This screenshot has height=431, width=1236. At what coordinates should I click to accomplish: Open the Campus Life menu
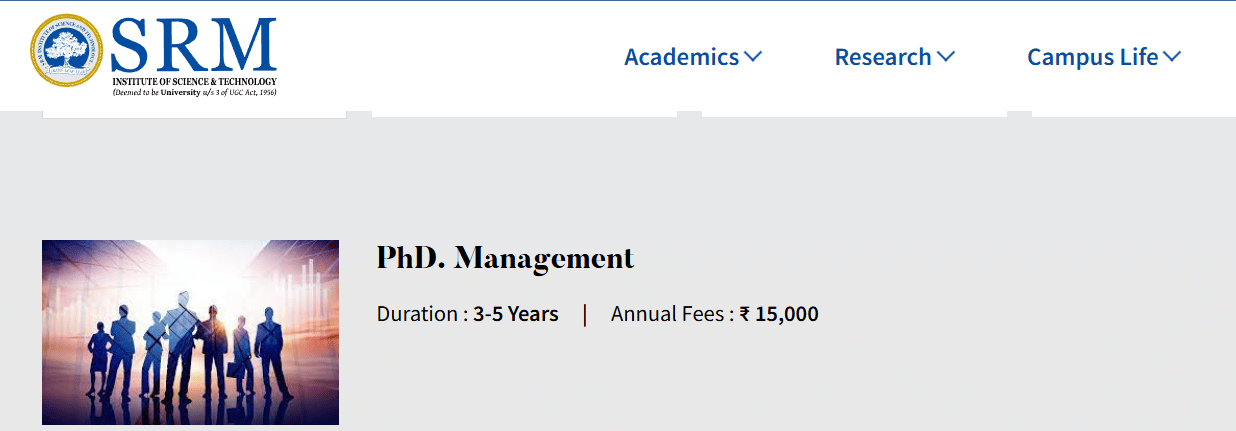click(1092, 57)
